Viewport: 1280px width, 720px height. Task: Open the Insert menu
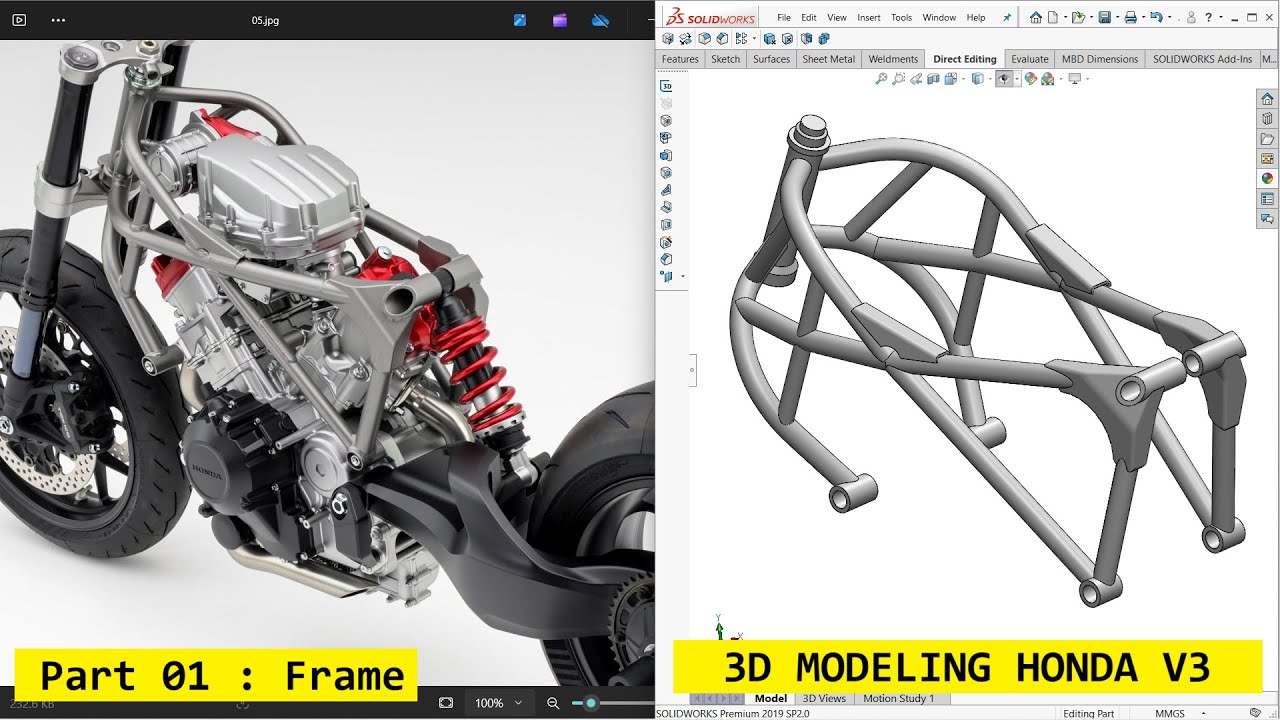point(869,17)
